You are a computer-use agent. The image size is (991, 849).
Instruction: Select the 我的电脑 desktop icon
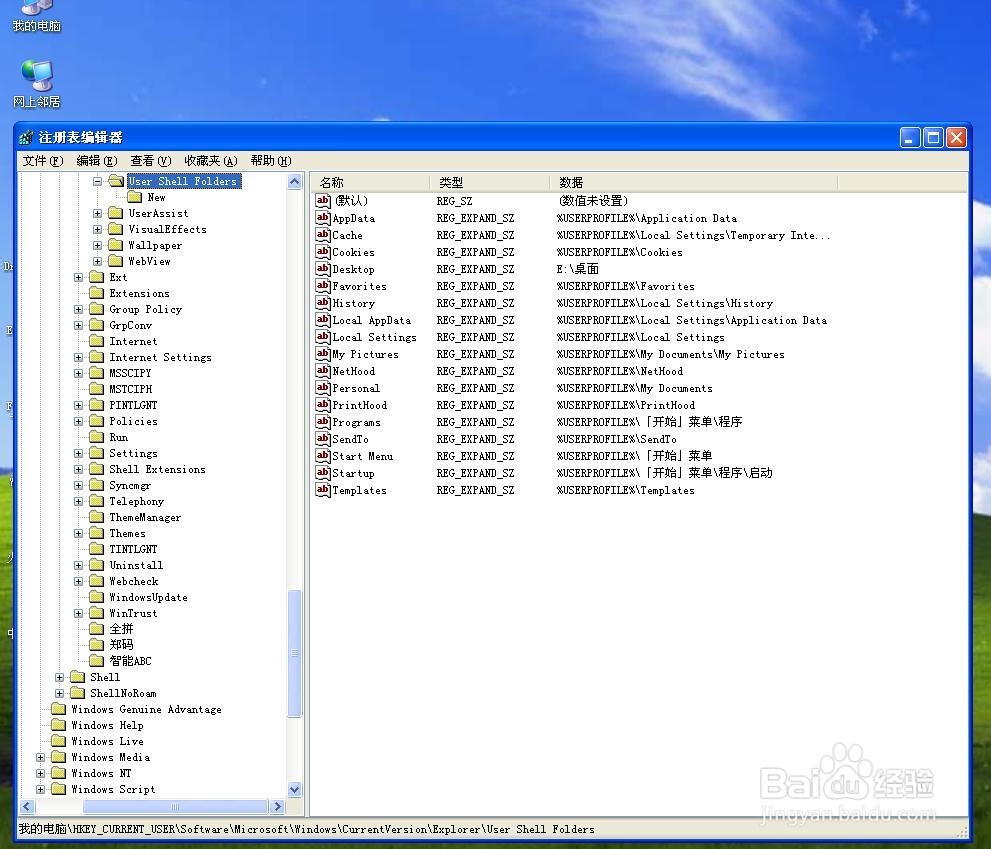point(36,16)
